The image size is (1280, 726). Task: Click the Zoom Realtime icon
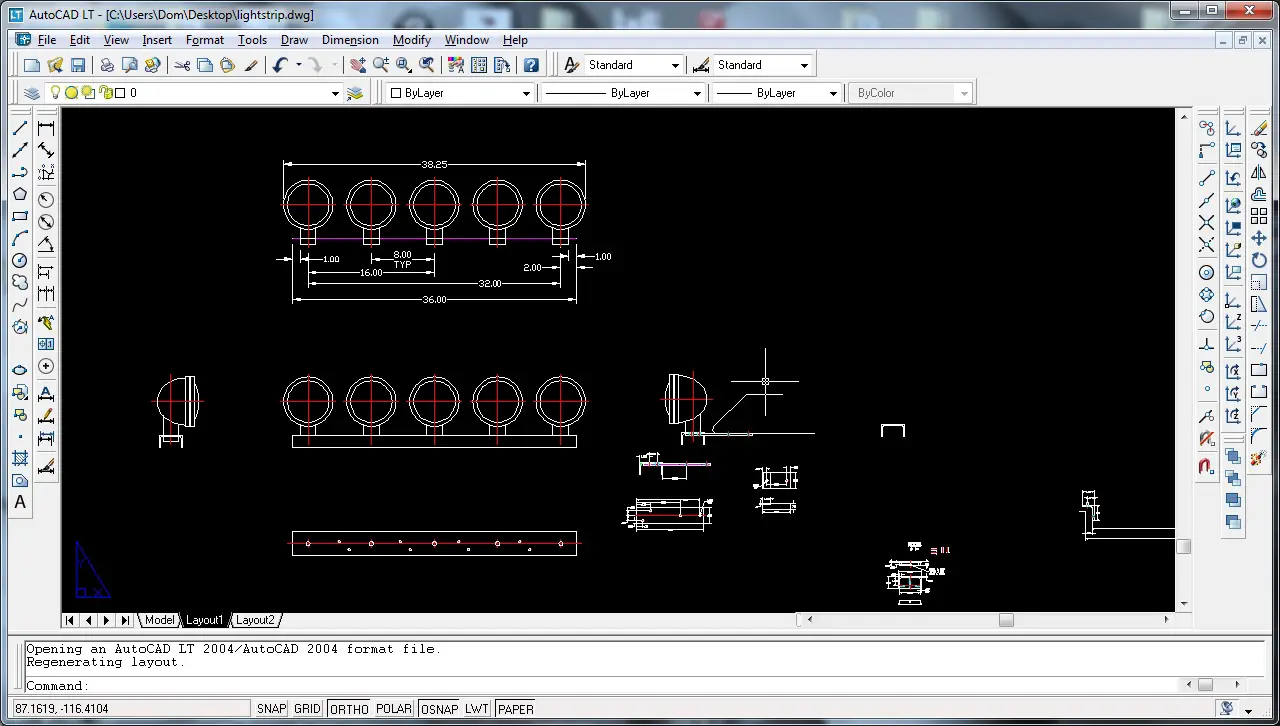point(381,65)
